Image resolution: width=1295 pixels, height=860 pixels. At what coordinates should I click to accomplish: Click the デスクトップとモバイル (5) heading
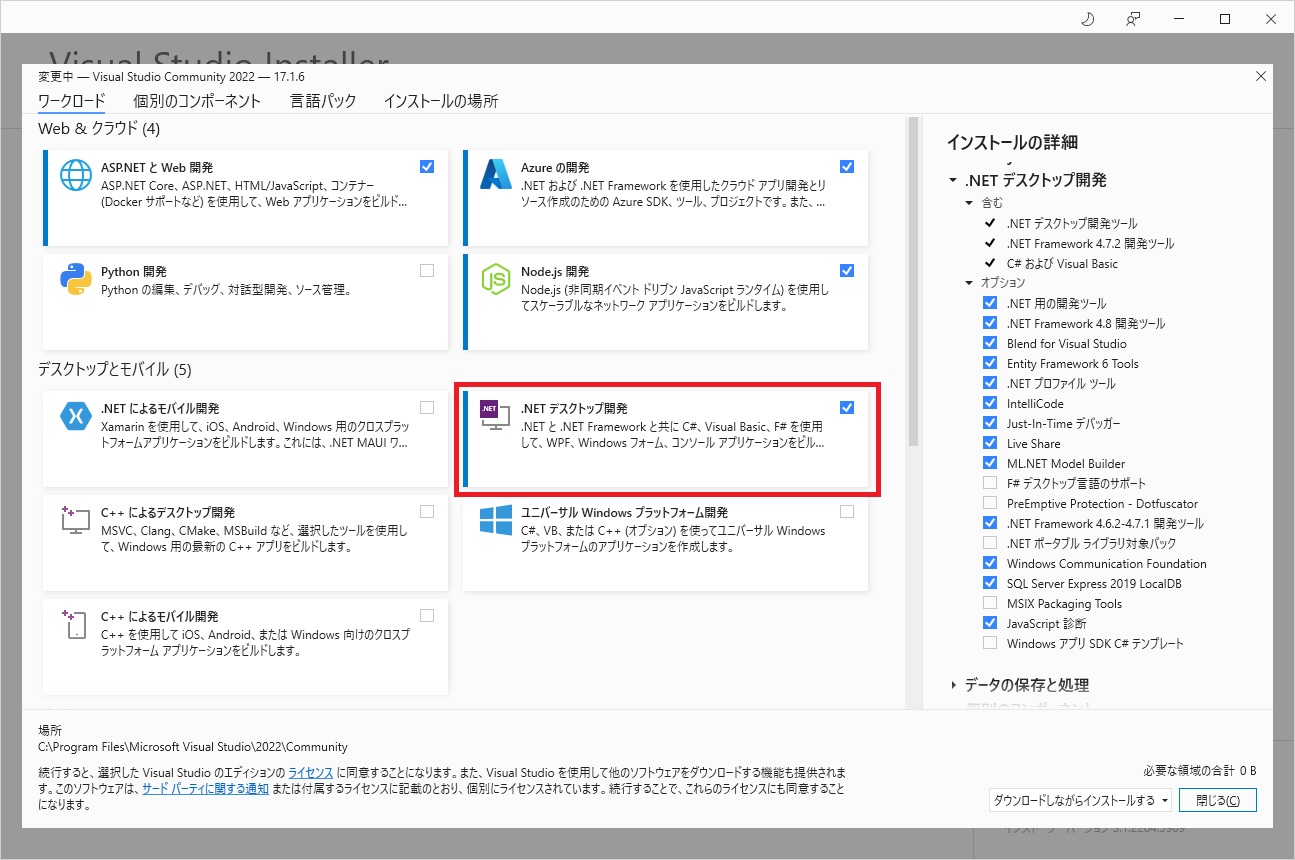point(114,369)
